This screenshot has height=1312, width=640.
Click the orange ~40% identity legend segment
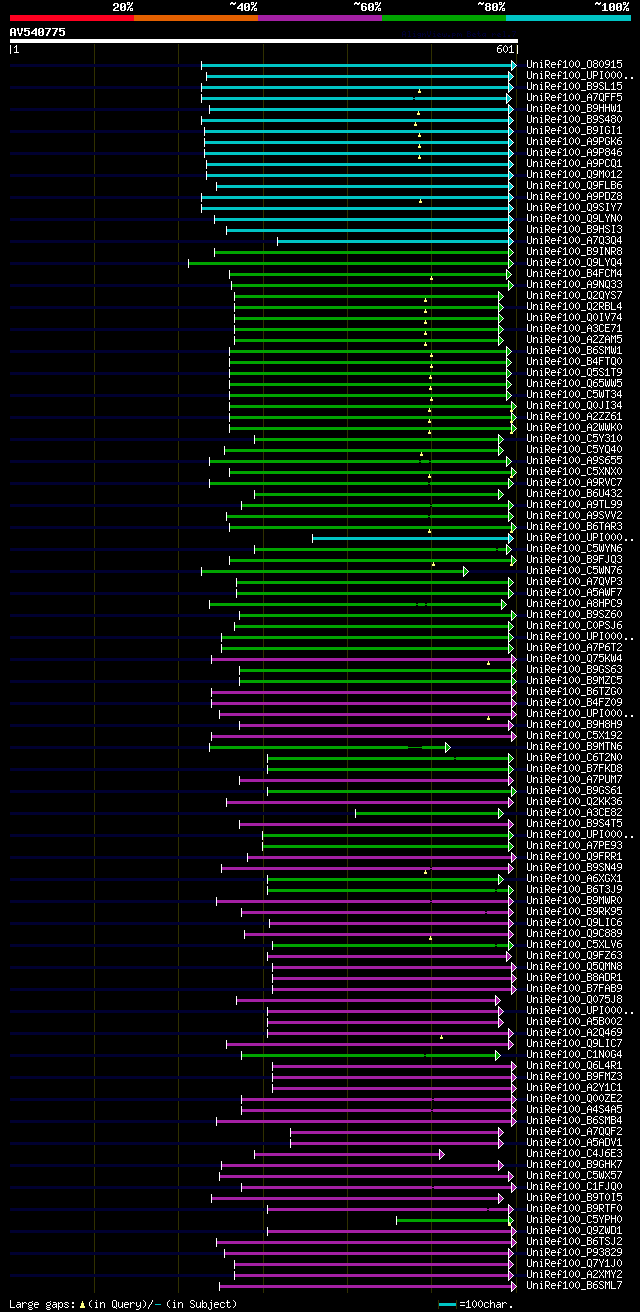click(195, 17)
